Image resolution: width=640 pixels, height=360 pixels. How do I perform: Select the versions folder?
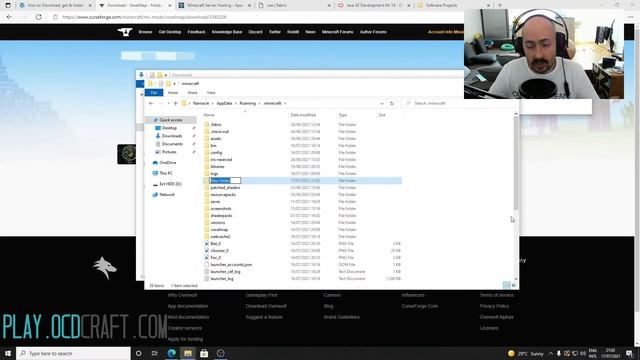218,223
